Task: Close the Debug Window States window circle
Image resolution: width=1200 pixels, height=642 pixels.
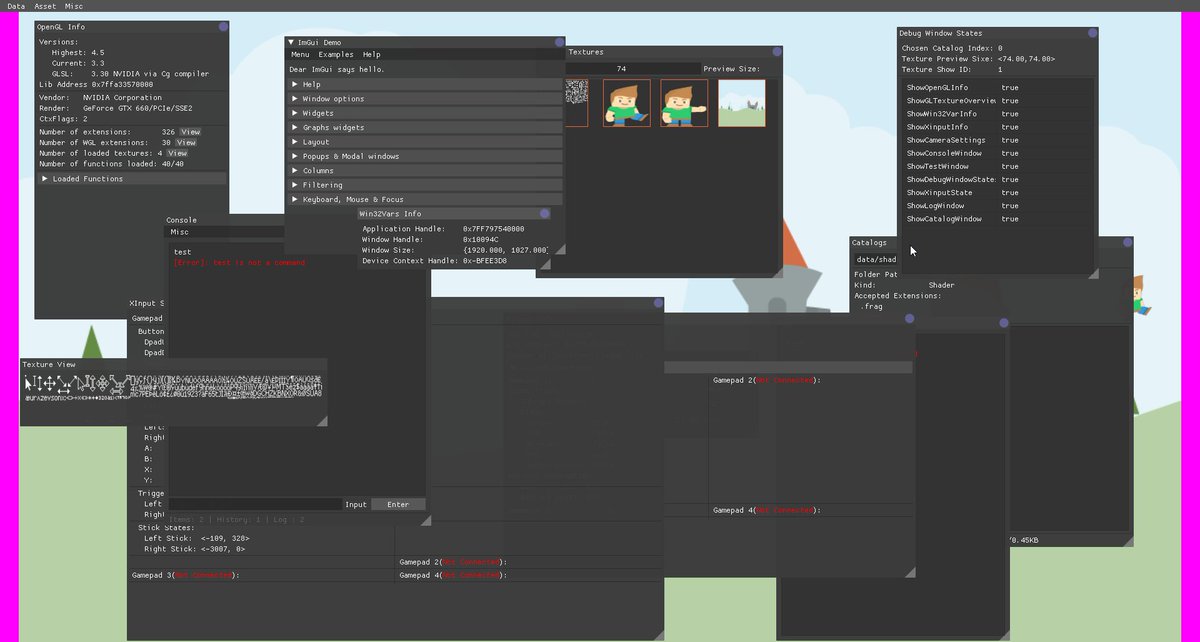Action: pyautogui.click(x=1093, y=33)
